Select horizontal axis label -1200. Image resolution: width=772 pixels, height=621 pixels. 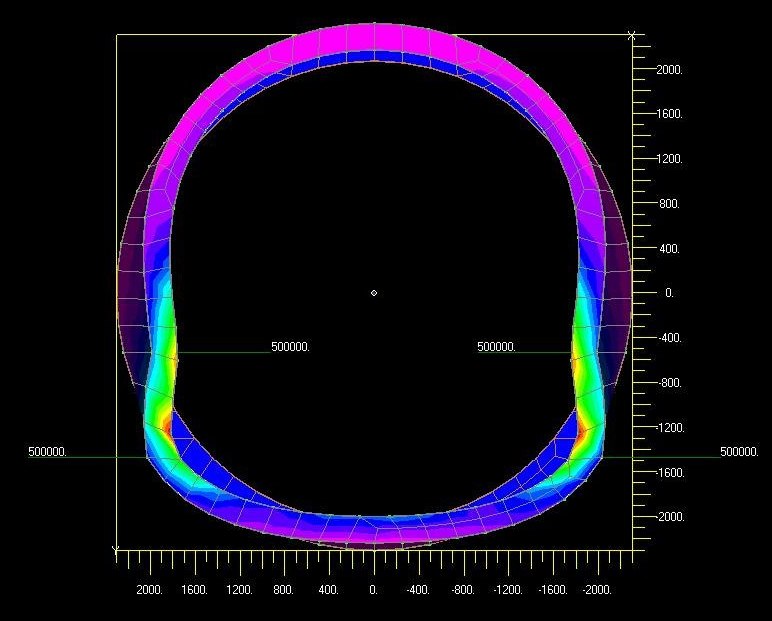pyautogui.click(x=508, y=589)
